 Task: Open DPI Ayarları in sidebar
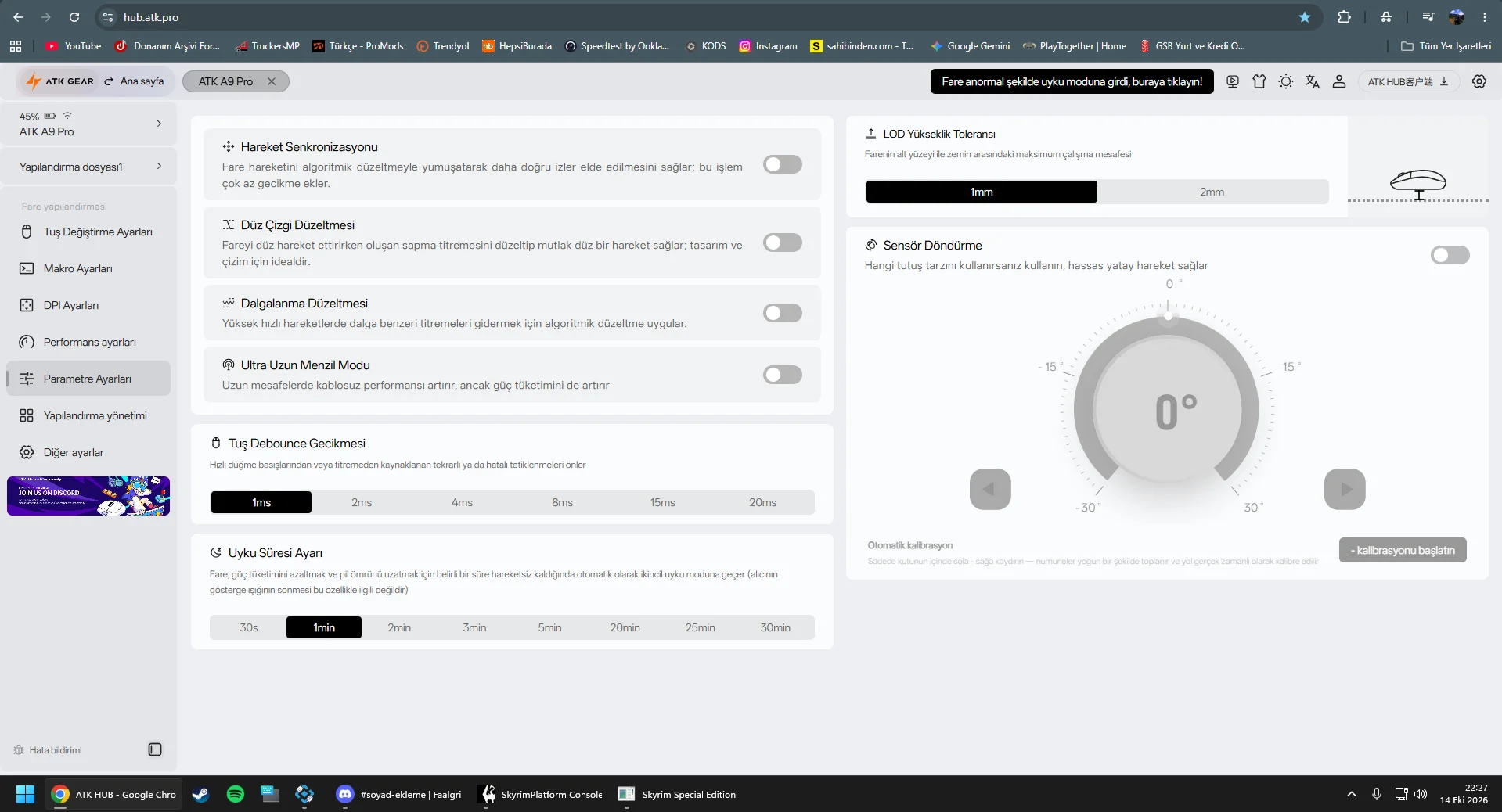point(88,305)
